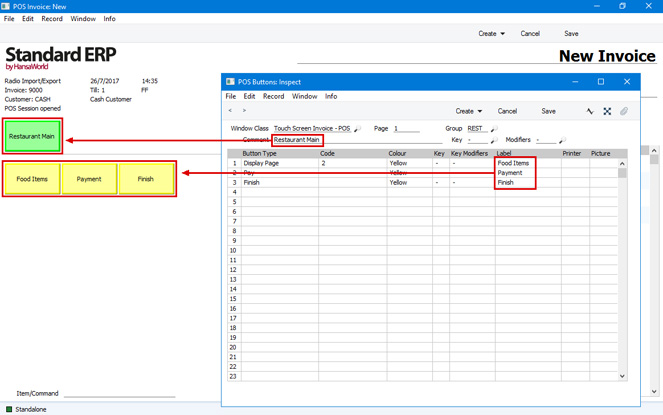
Task: Click the expand arrows icon in POS Buttons toolbar
Action: click(x=607, y=111)
